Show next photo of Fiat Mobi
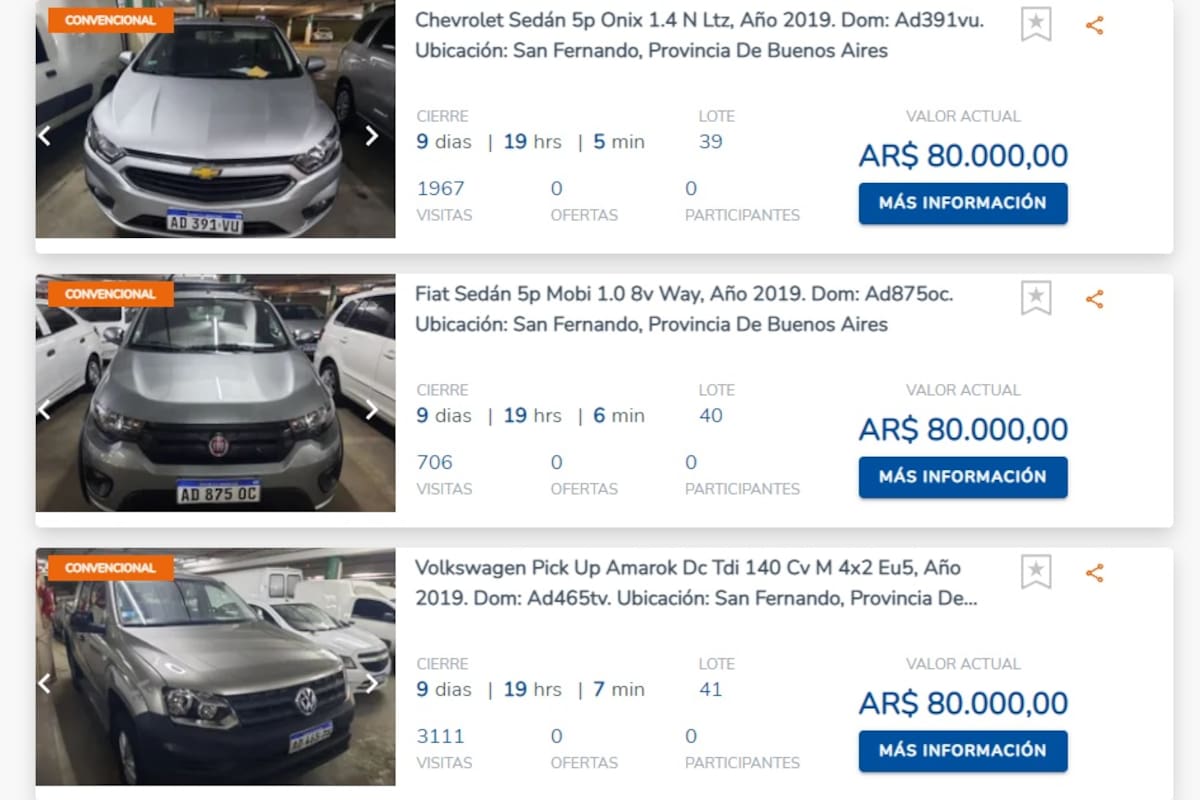Screen dimensions: 1200x800 [371, 410]
